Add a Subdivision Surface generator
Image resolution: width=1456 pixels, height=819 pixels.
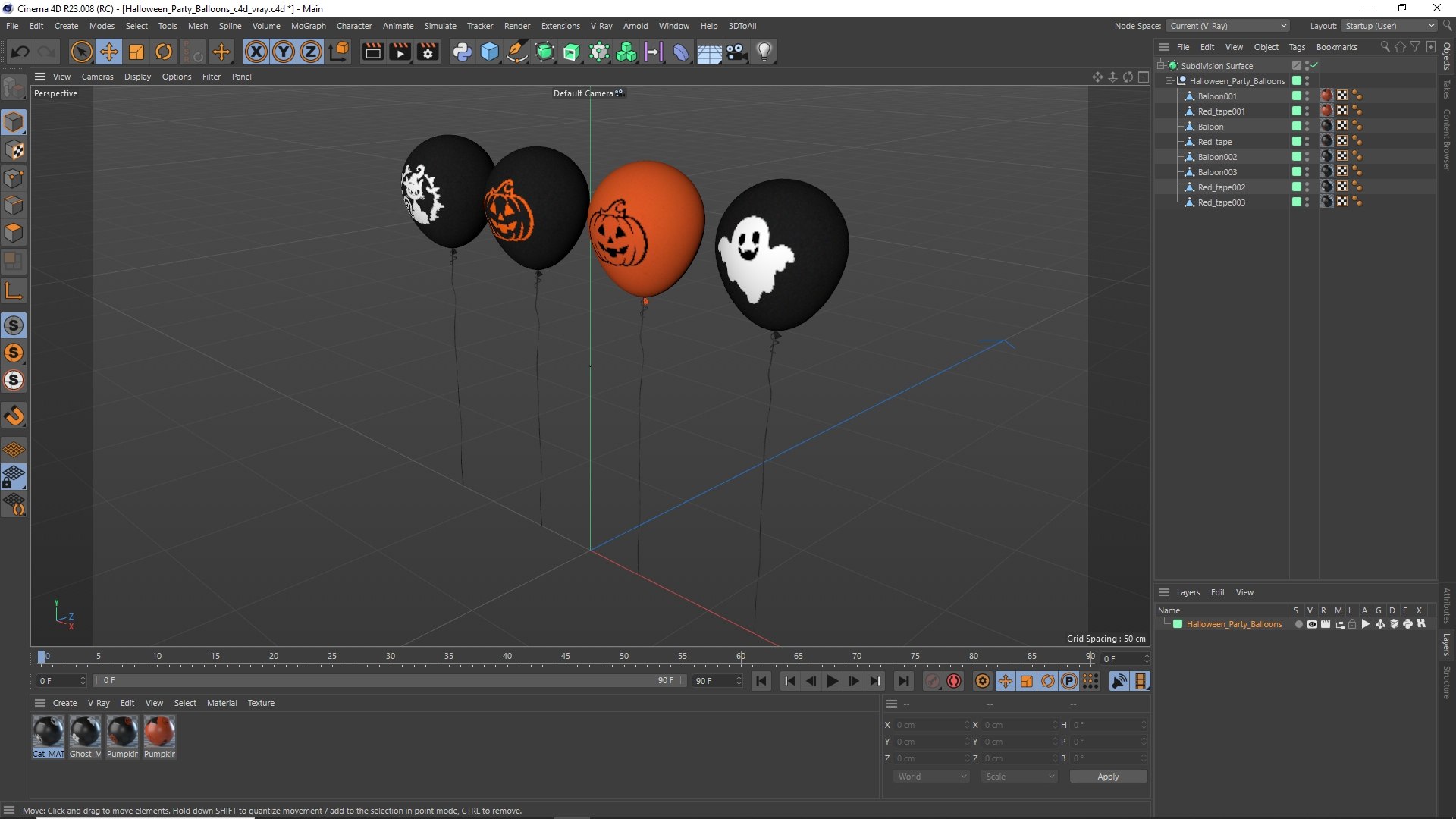point(544,52)
